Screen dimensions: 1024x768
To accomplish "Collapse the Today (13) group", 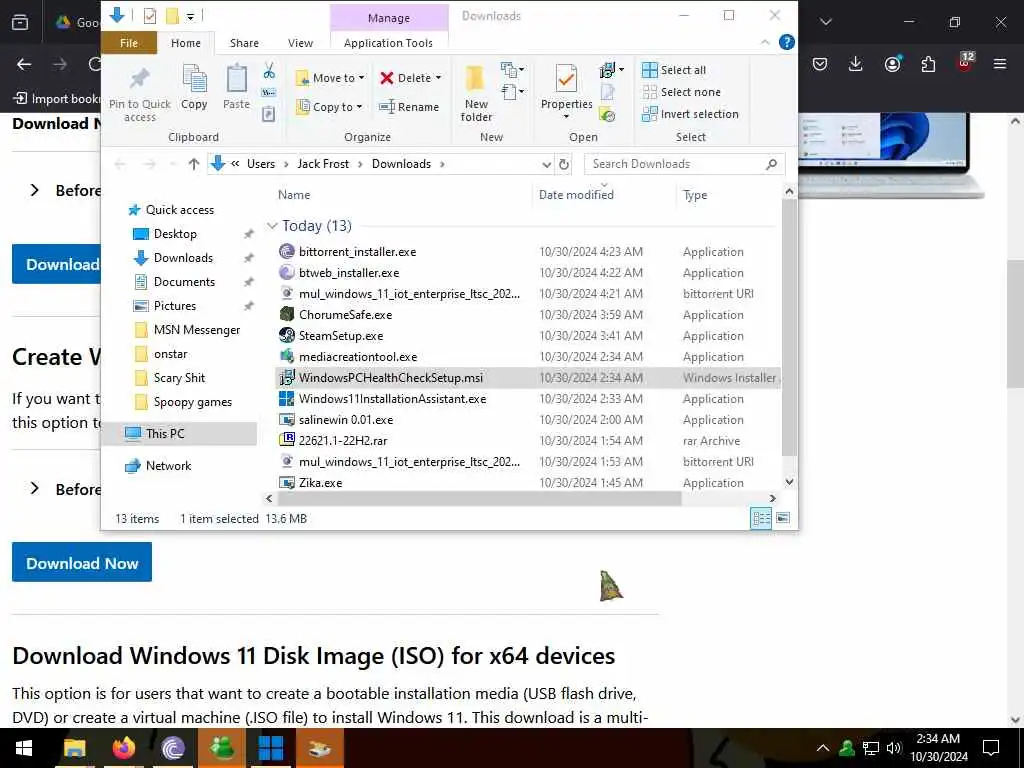I will (x=272, y=226).
